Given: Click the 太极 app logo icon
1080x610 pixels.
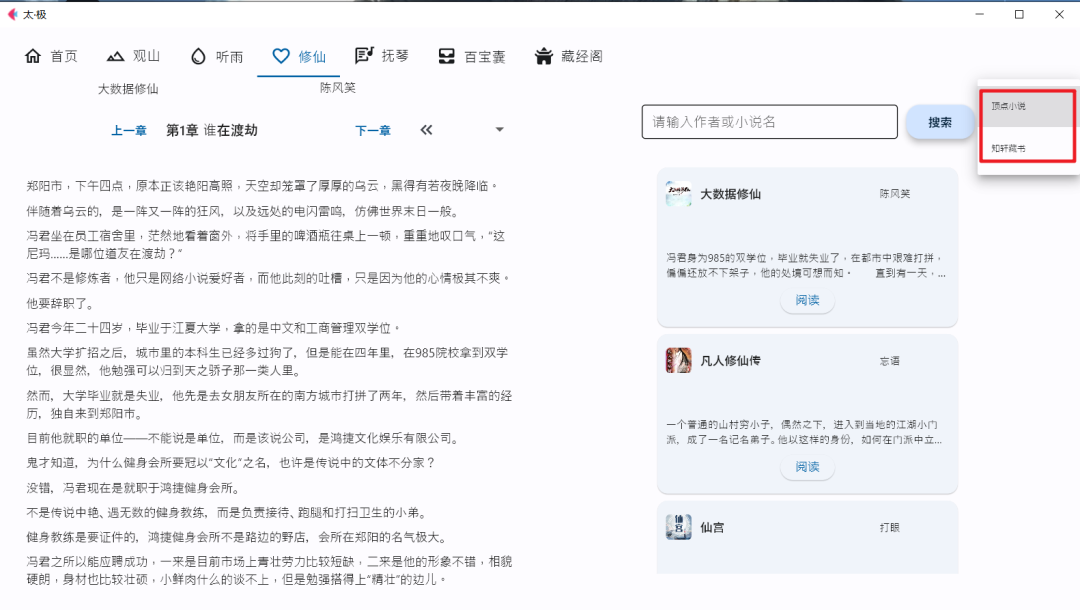Looking at the screenshot, I should pos(12,14).
